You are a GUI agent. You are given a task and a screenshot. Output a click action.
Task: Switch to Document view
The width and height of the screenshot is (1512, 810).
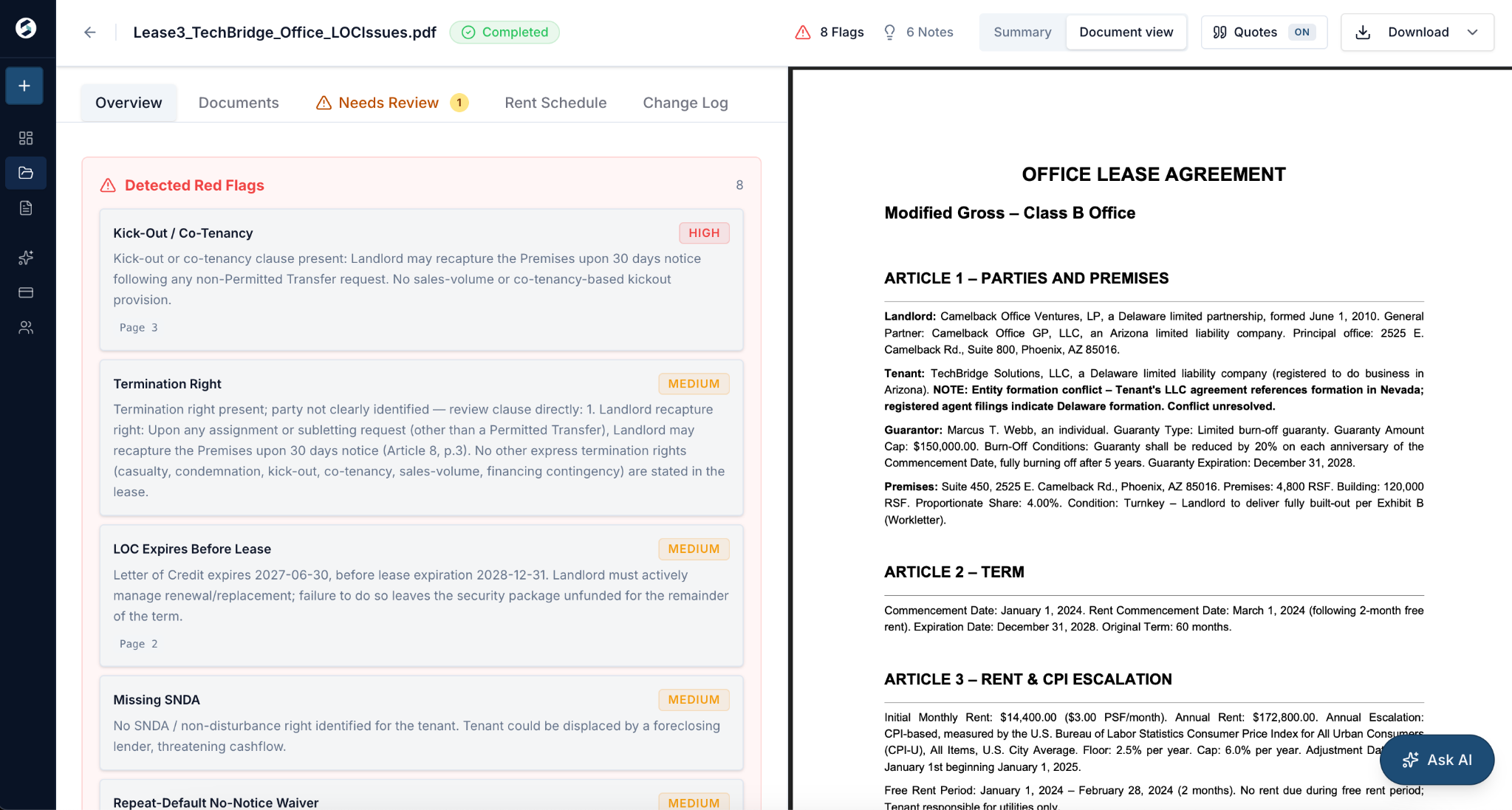point(1126,32)
